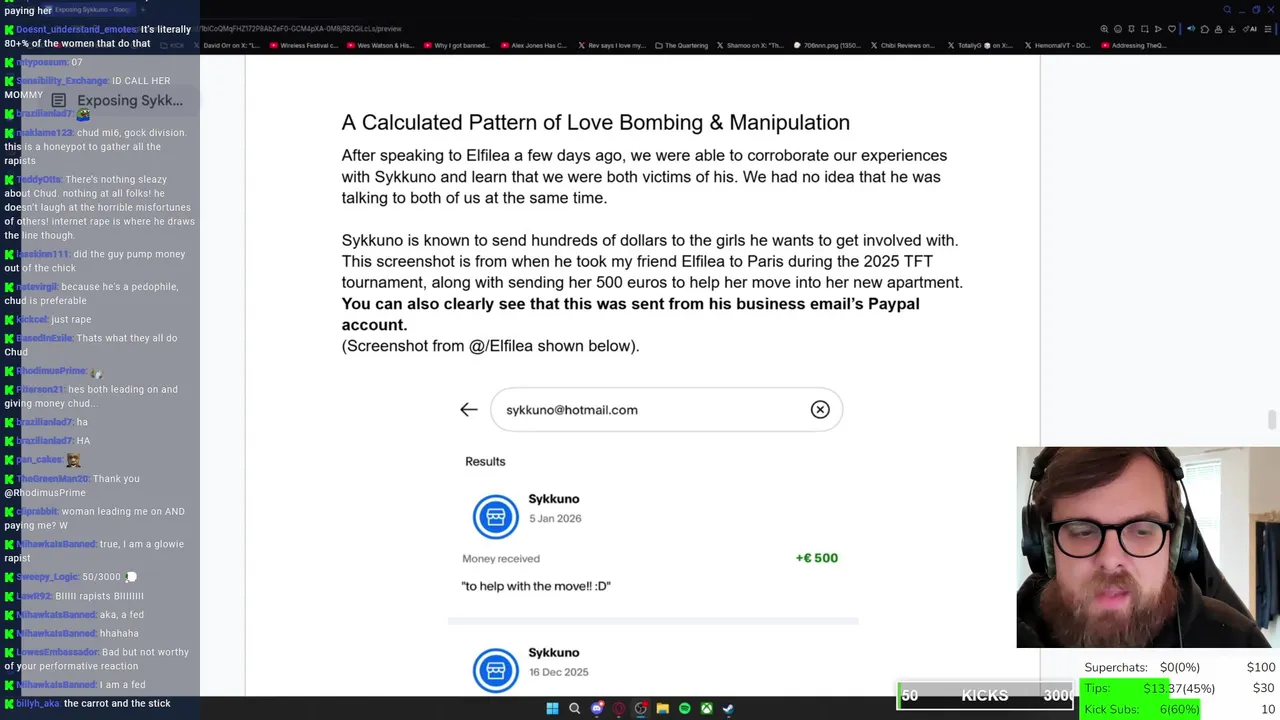Click the green Kick Subs progress bar
1280x720 pixels.
(x=1140, y=709)
